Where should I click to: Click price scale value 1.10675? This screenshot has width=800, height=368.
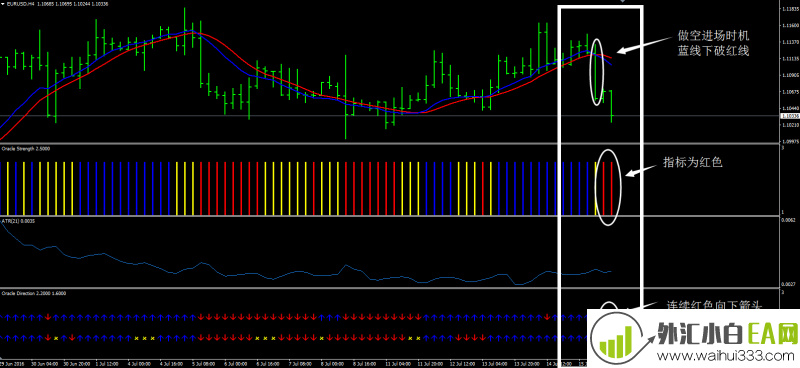(x=790, y=92)
